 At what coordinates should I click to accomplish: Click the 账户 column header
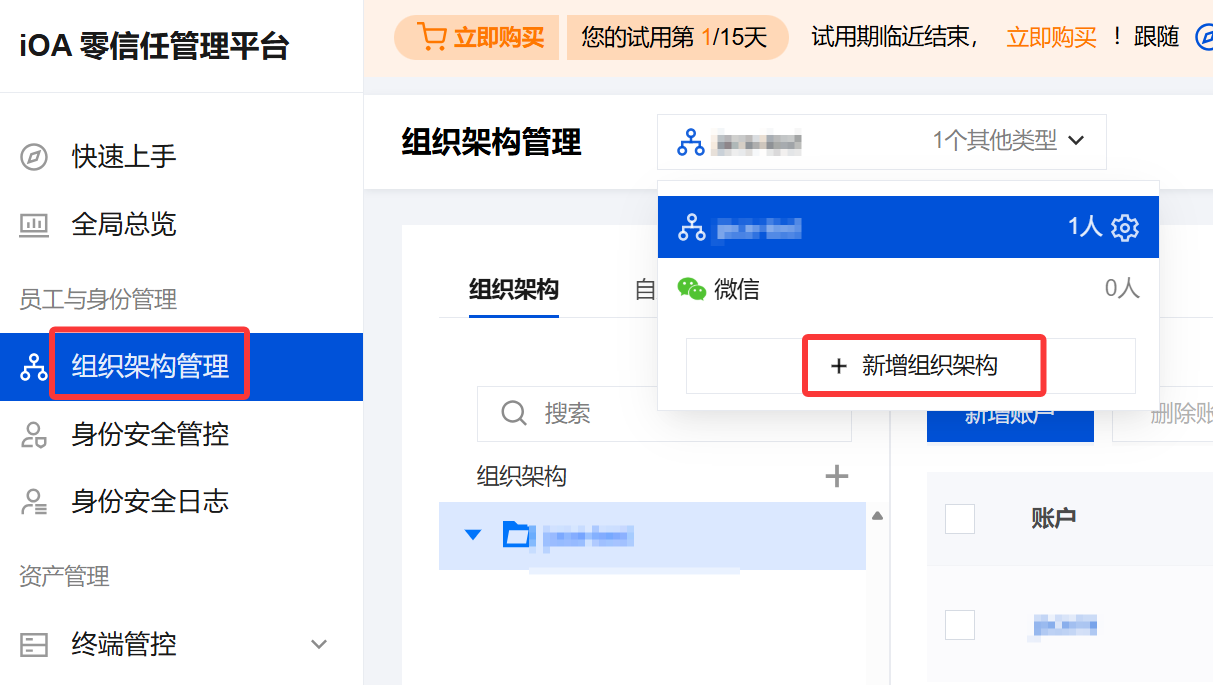click(1054, 518)
